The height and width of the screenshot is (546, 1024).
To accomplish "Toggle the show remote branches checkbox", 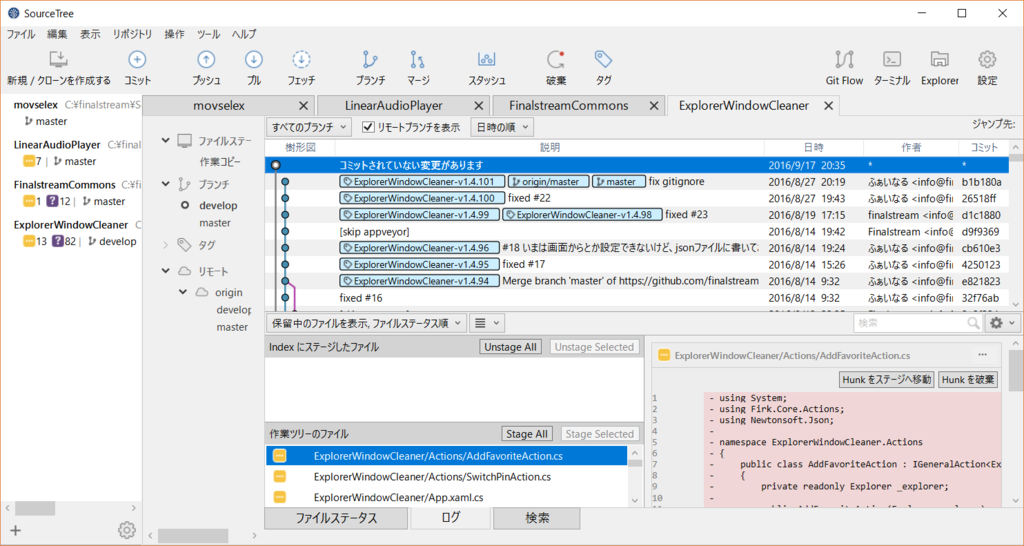I will [368, 127].
